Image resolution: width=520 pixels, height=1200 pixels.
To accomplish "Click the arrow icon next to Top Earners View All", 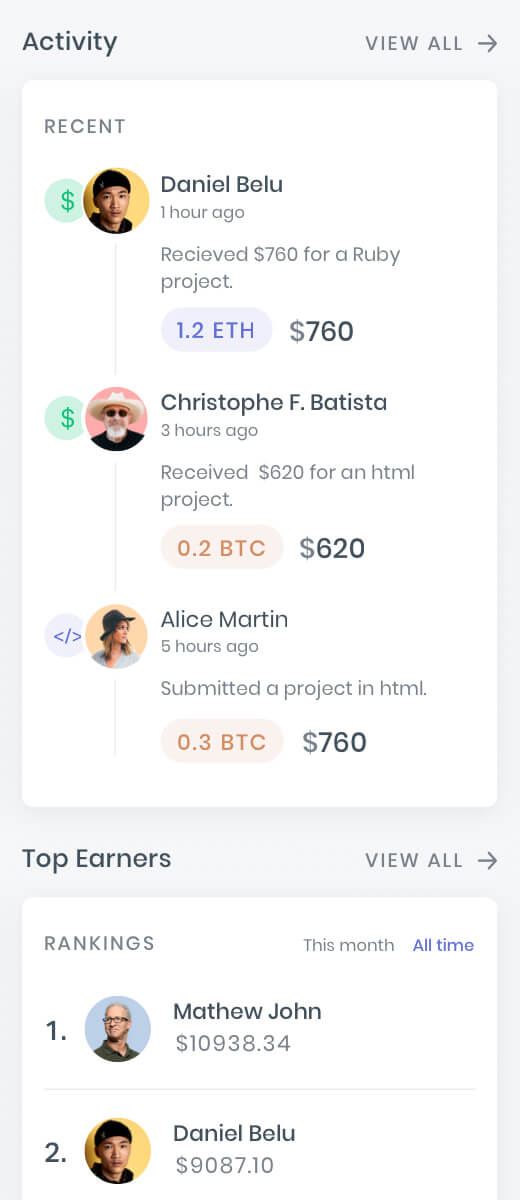I will [487, 860].
